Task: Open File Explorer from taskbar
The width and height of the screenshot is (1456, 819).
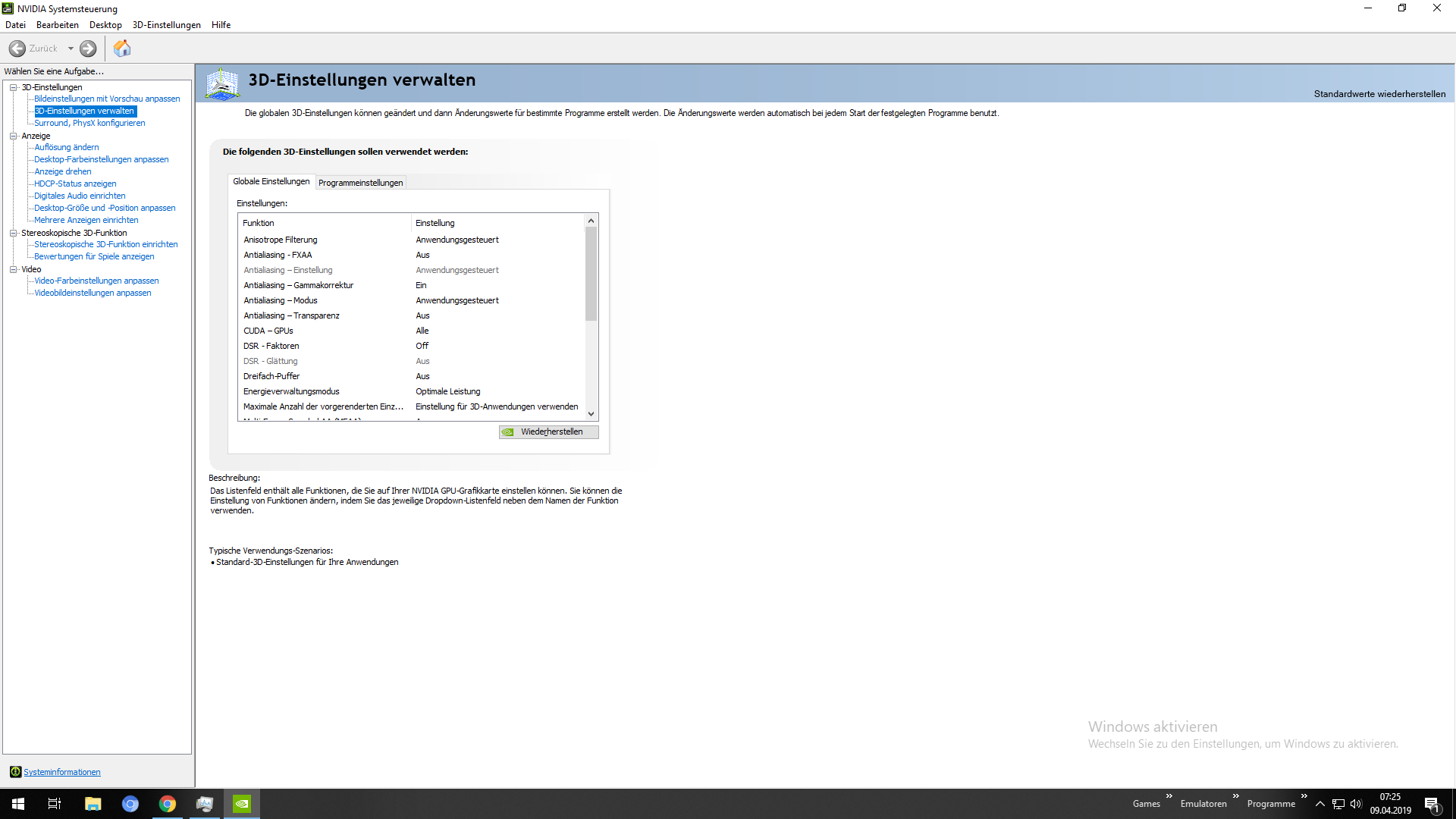Action: coord(93,804)
